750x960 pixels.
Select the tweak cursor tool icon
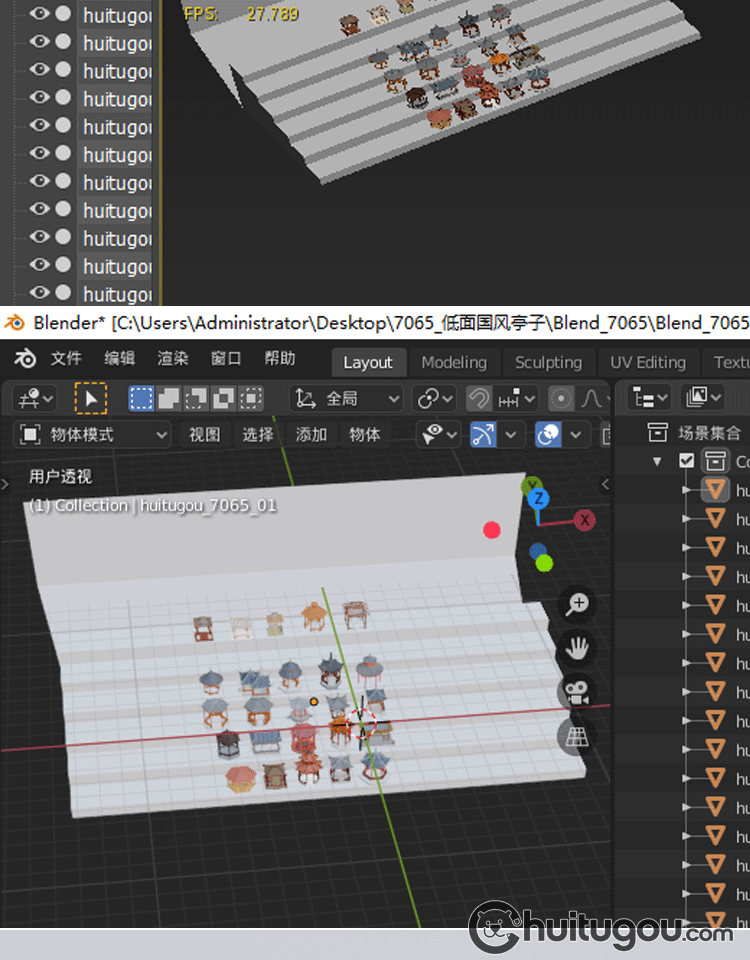click(x=91, y=398)
